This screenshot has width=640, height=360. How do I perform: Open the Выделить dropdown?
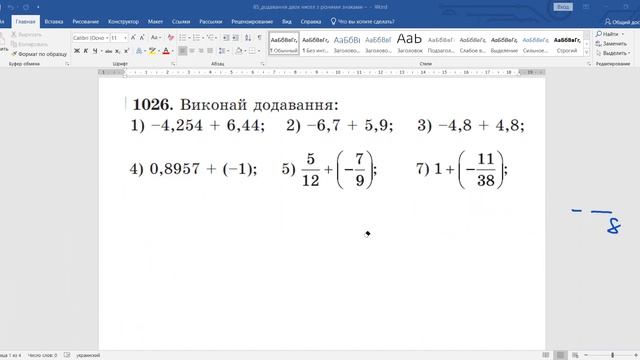pyautogui.click(x=612, y=53)
